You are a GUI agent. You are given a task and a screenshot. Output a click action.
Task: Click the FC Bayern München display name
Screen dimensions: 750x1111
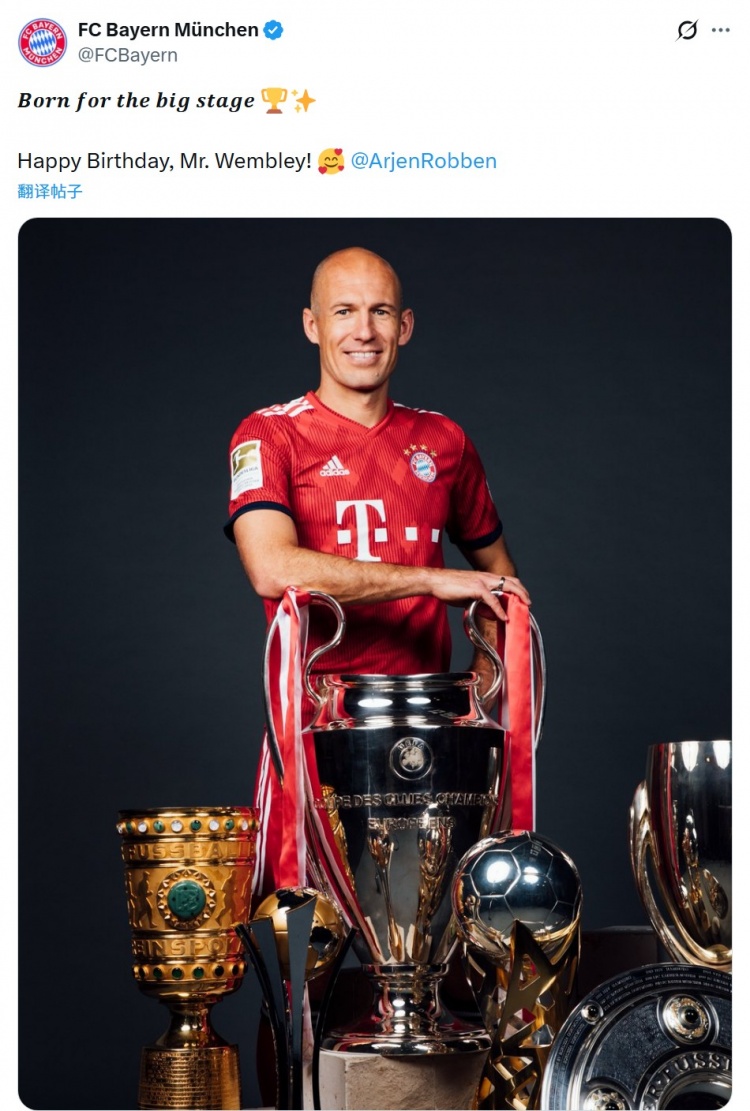coord(168,30)
